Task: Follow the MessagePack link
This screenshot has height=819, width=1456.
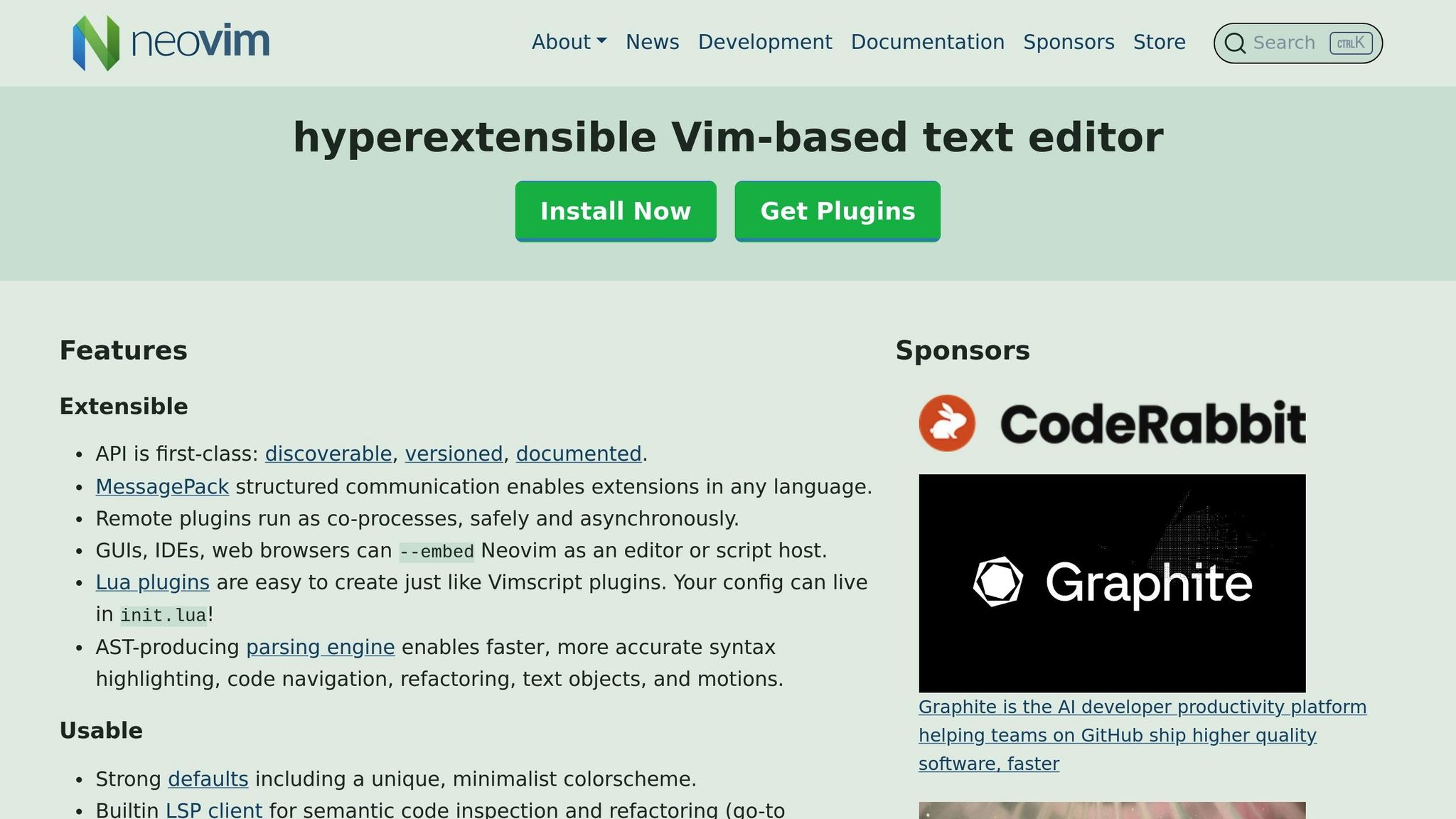Action: [162, 487]
